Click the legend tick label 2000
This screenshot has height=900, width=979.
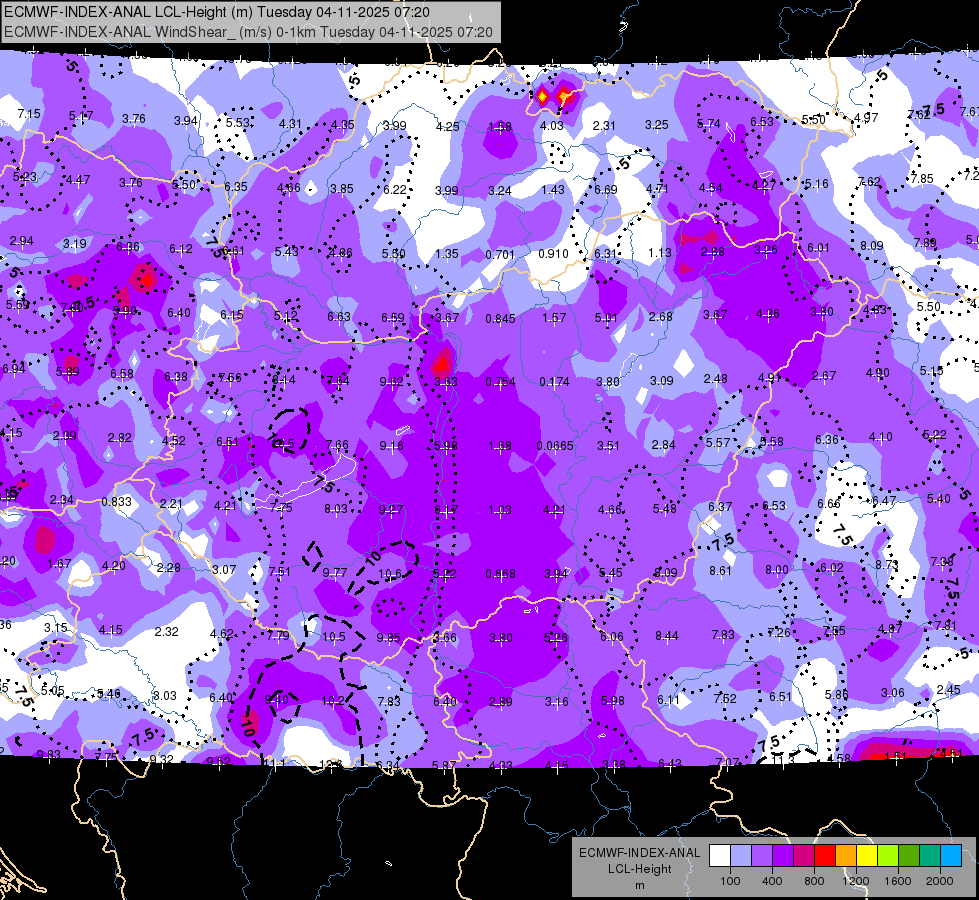coord(940,881)
